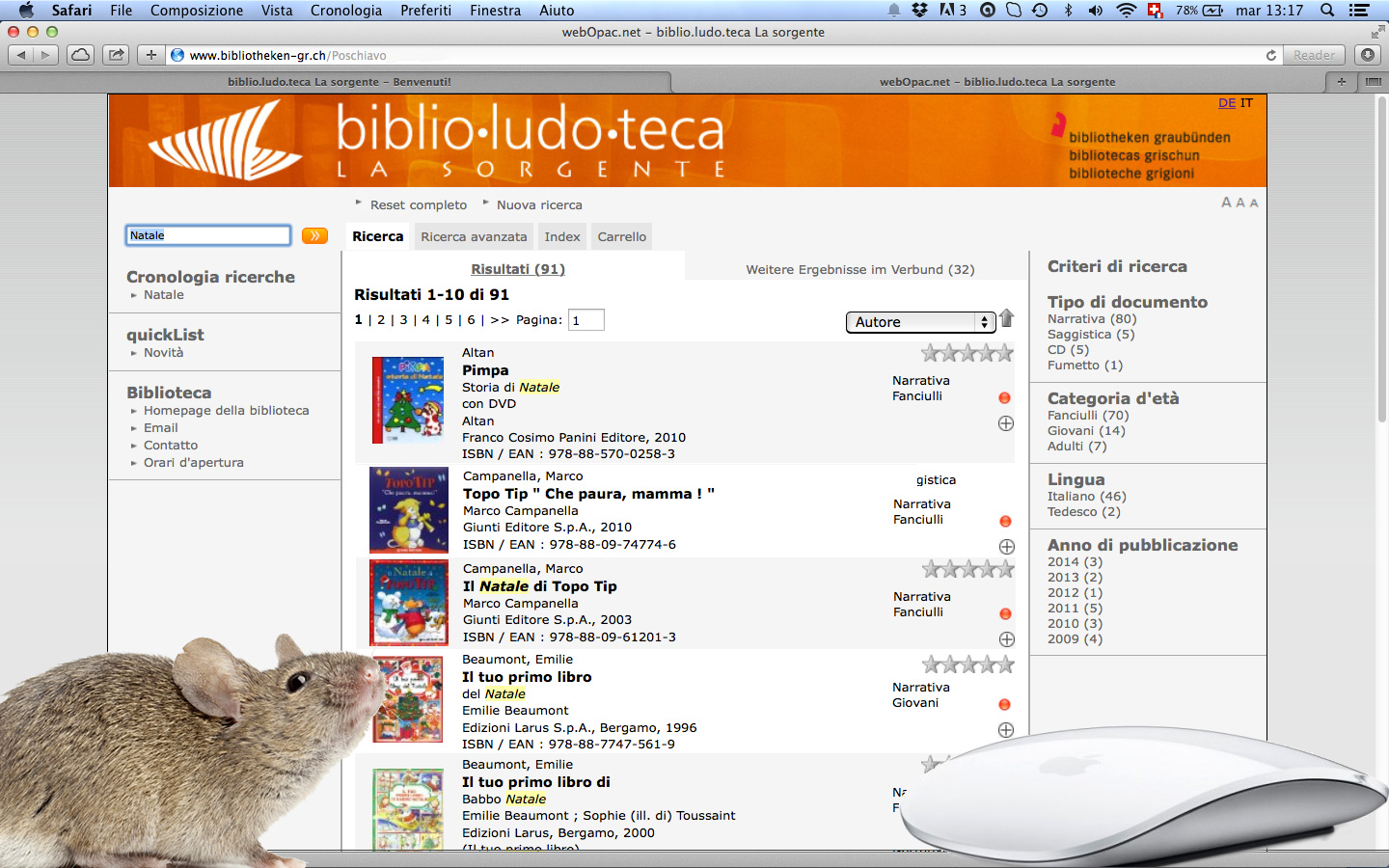Open the Safari downloads button
The image size is (1389, 868).
(x=1368, y=55)
